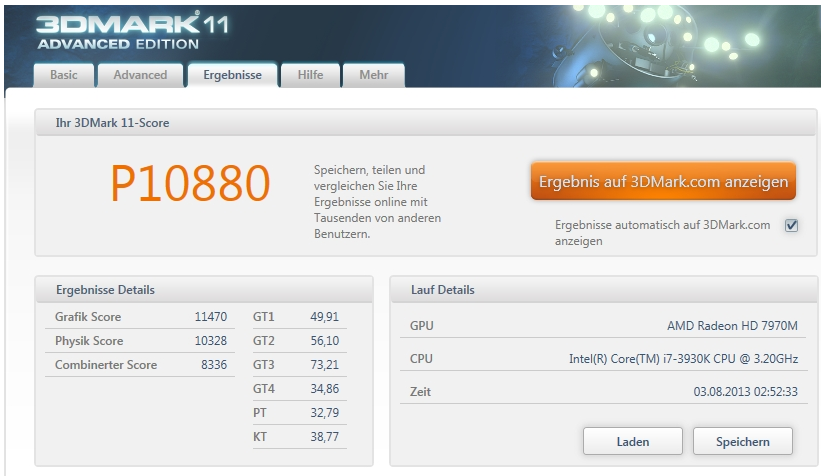Select the Ergebnisse tab

tap(232, 76)
